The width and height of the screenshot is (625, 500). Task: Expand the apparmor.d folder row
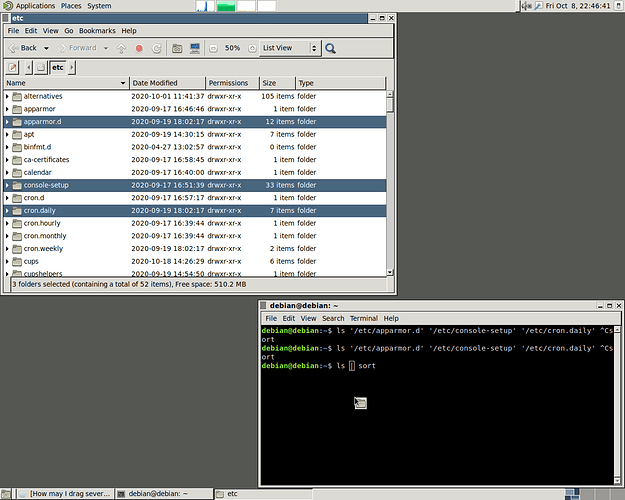click(x=7, y=122)
